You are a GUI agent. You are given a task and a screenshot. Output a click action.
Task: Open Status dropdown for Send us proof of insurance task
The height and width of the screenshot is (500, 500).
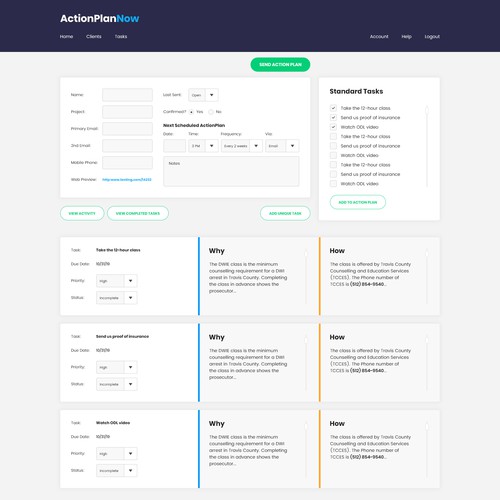click(x=117, y=384)
